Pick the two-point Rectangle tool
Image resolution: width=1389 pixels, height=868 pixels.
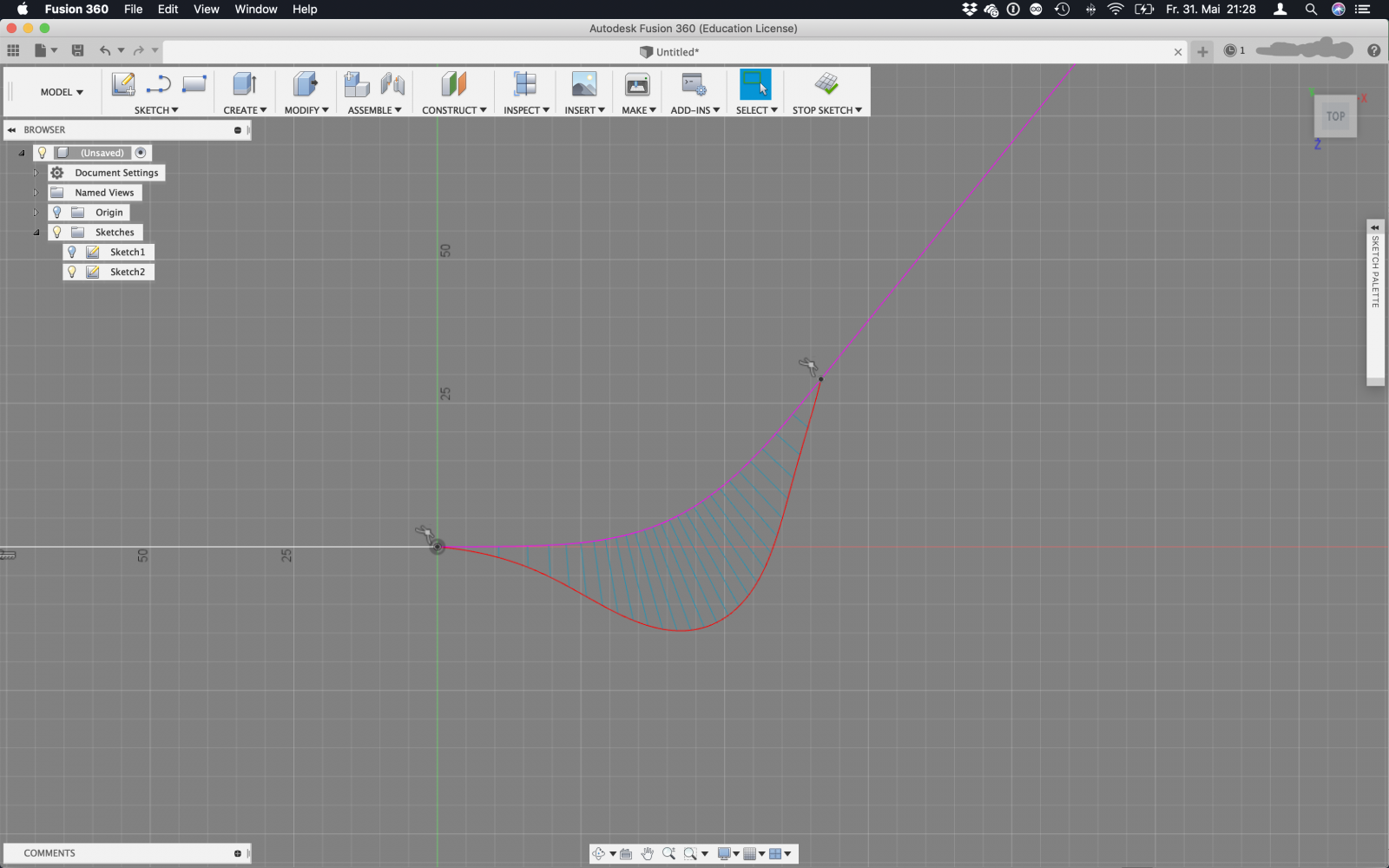tap(194, 84)
